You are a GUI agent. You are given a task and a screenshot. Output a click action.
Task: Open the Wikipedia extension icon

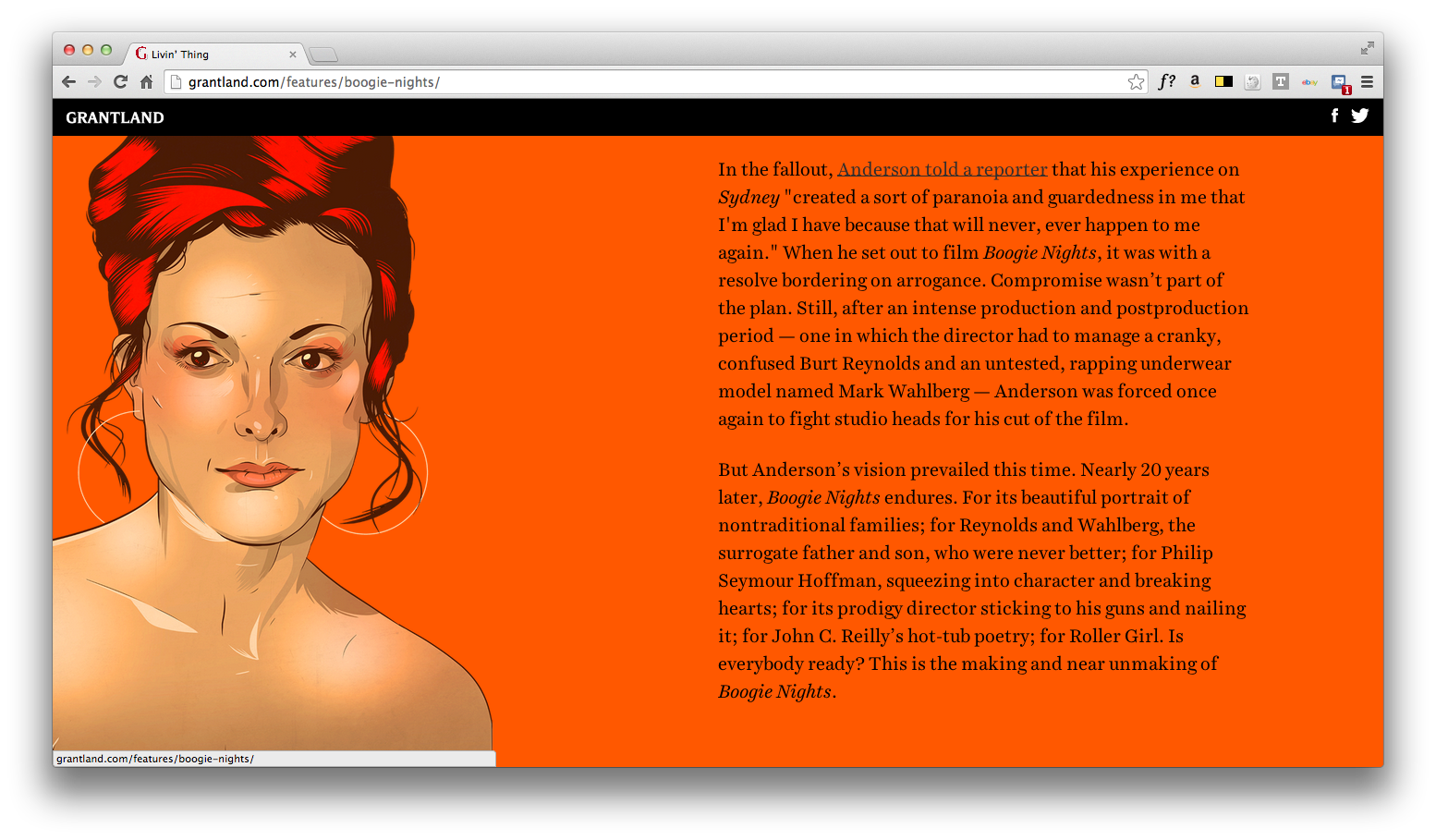(x=1252, y=82)
